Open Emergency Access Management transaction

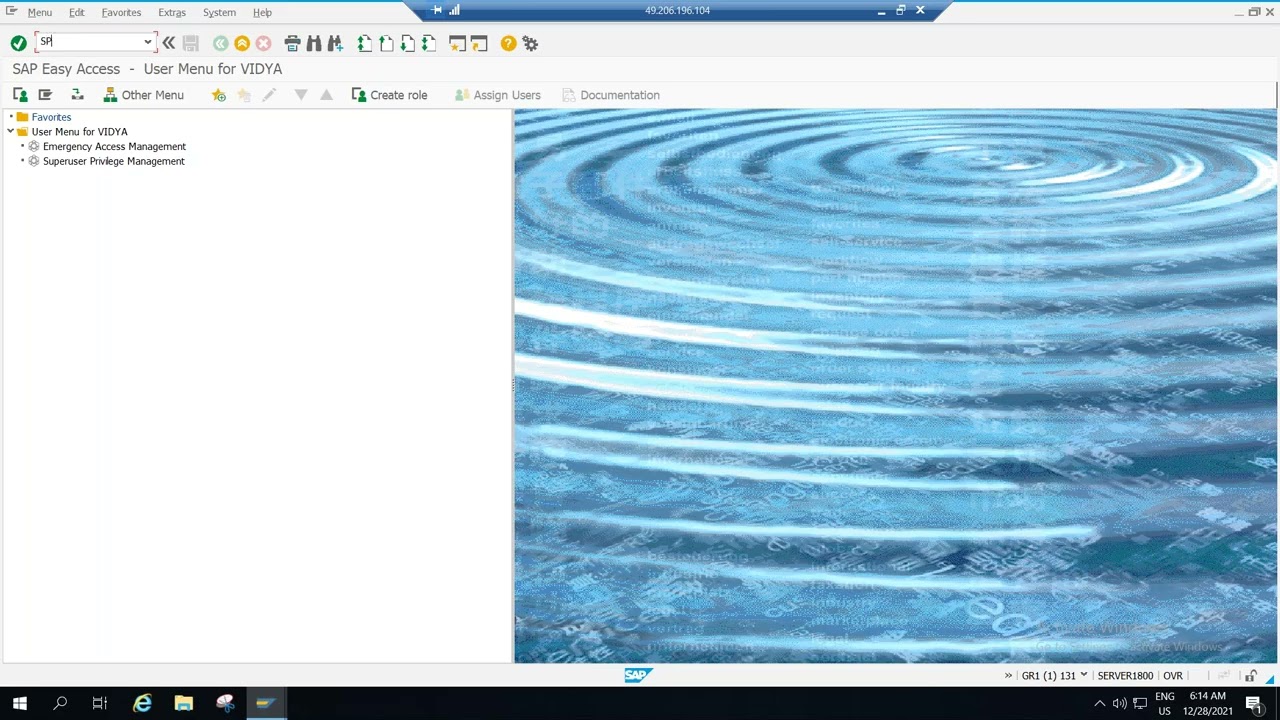pyautogui.click(x=114, y=146)
